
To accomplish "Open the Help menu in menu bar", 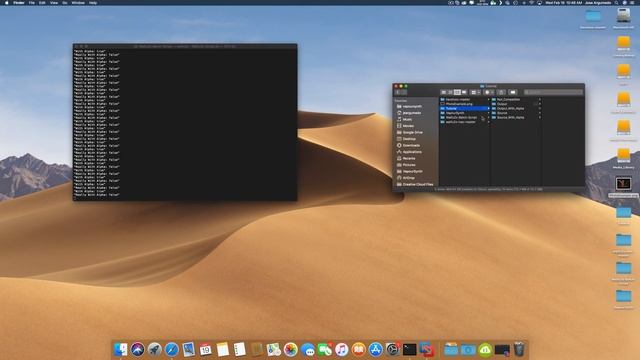I will [x=93, y=2].
